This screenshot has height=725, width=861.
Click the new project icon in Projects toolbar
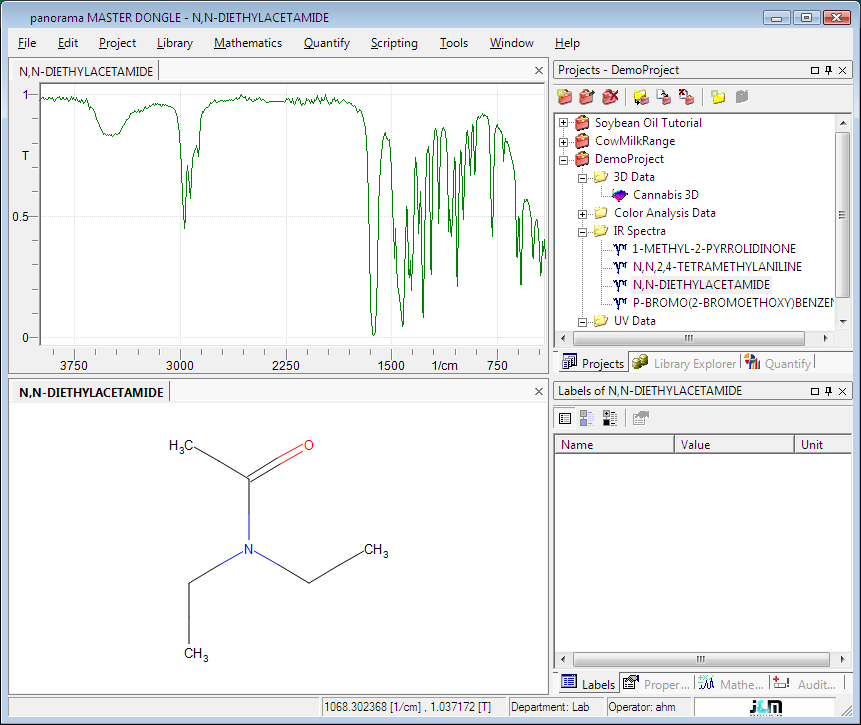[565, 97]
